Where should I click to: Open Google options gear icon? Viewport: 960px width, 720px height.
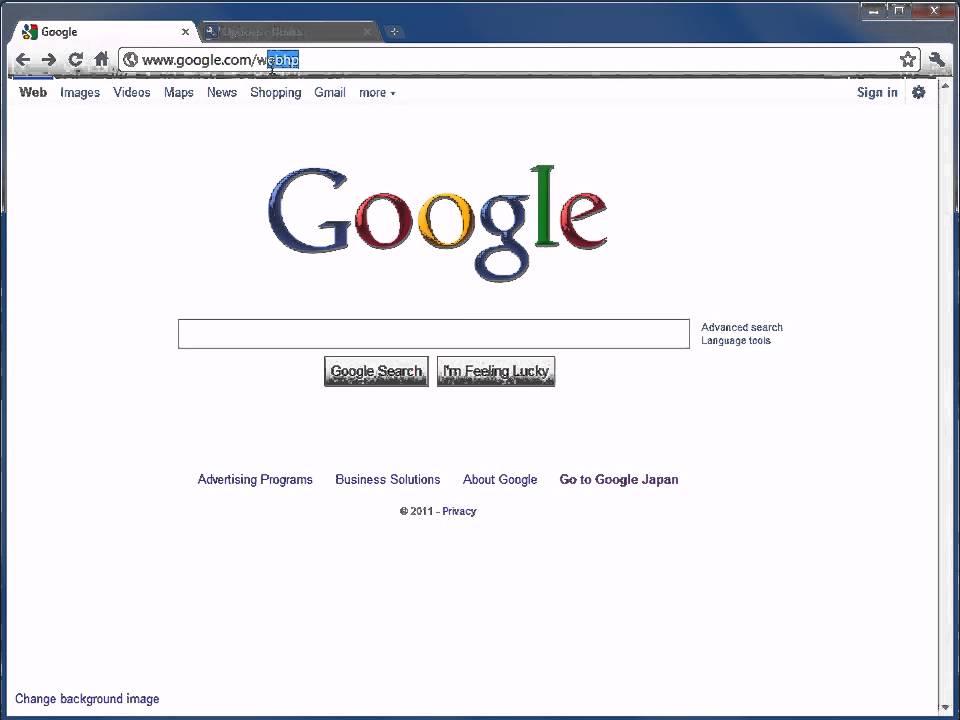pos(918,92)
